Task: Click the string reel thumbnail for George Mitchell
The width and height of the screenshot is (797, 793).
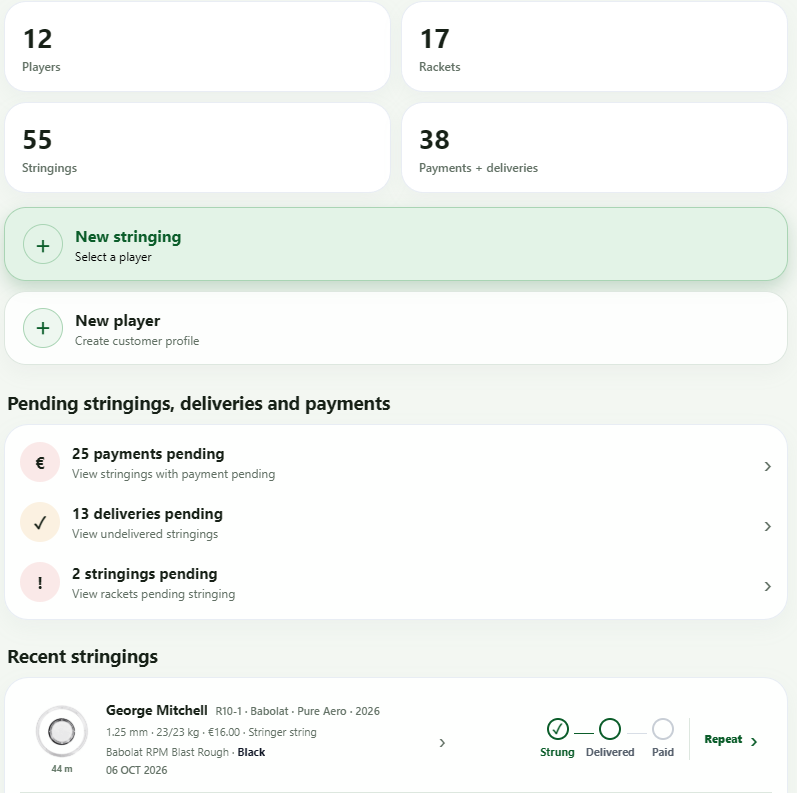Action: [62, 731]
